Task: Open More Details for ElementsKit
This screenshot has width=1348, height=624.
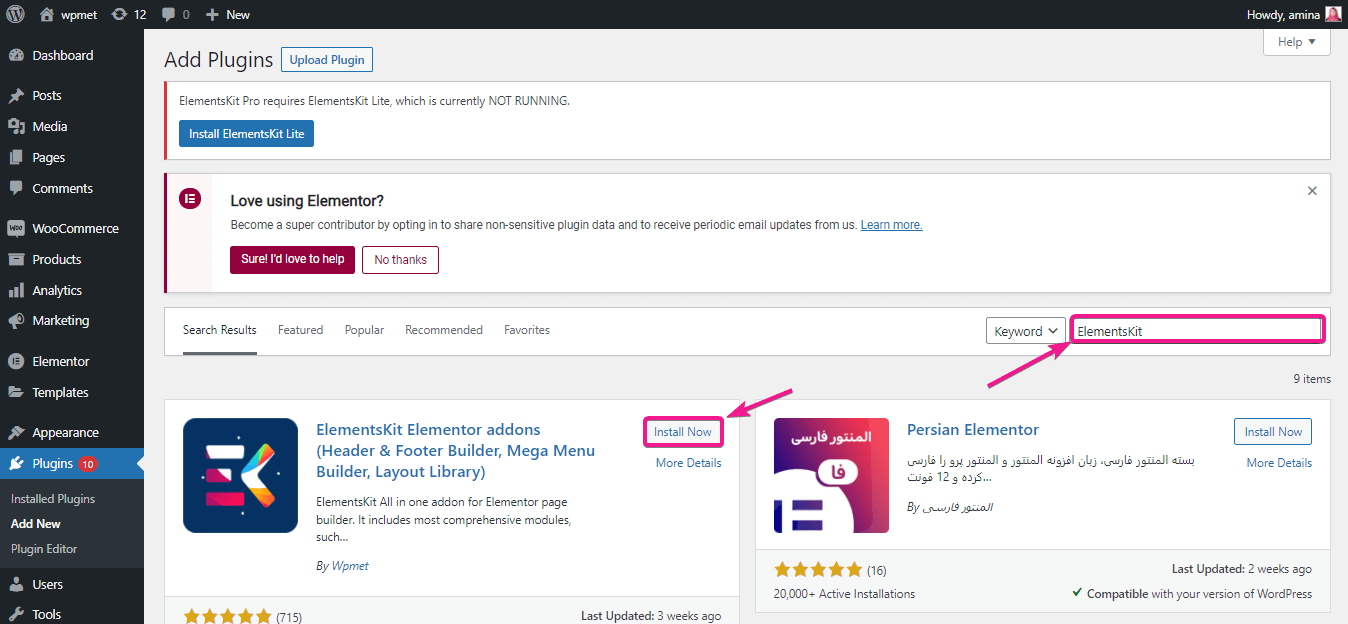Action: [x=689, y=463]
